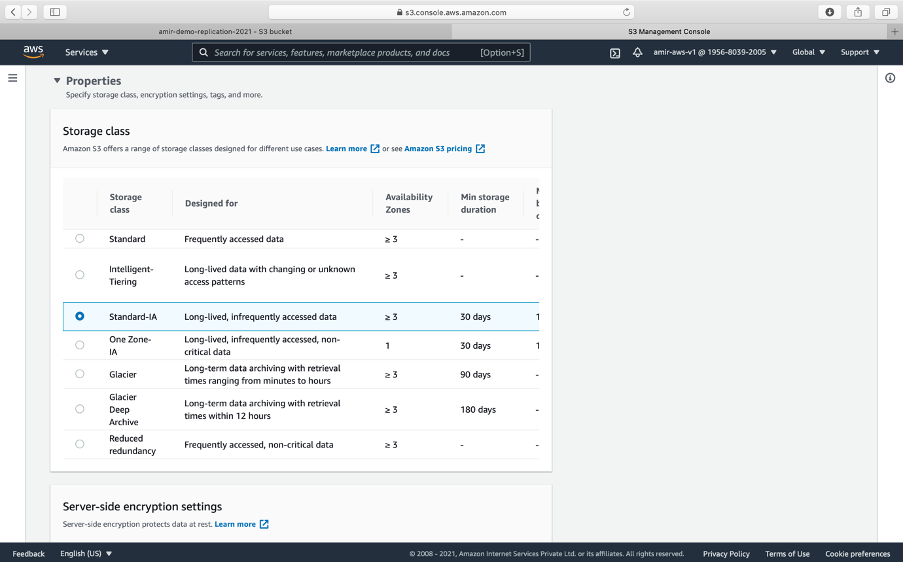Switch to amir-demo-replication-2021 S3 bucket tab

coord(225,31)
